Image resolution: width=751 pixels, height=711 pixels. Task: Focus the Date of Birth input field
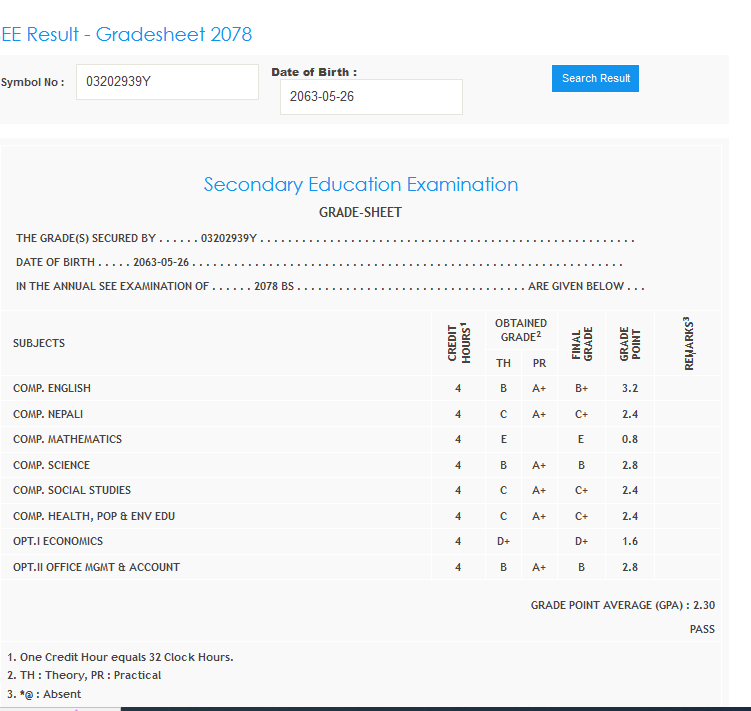click(x=371, y=97)
